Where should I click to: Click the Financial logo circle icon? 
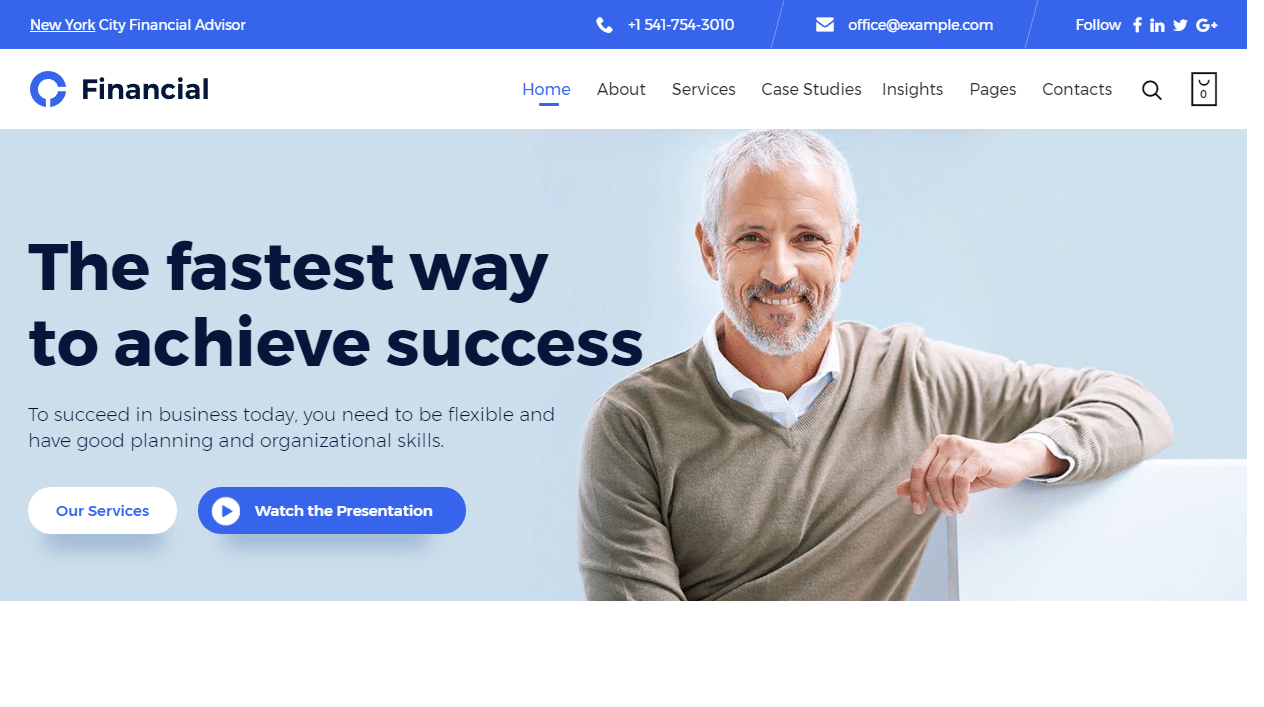coord(48,89)
